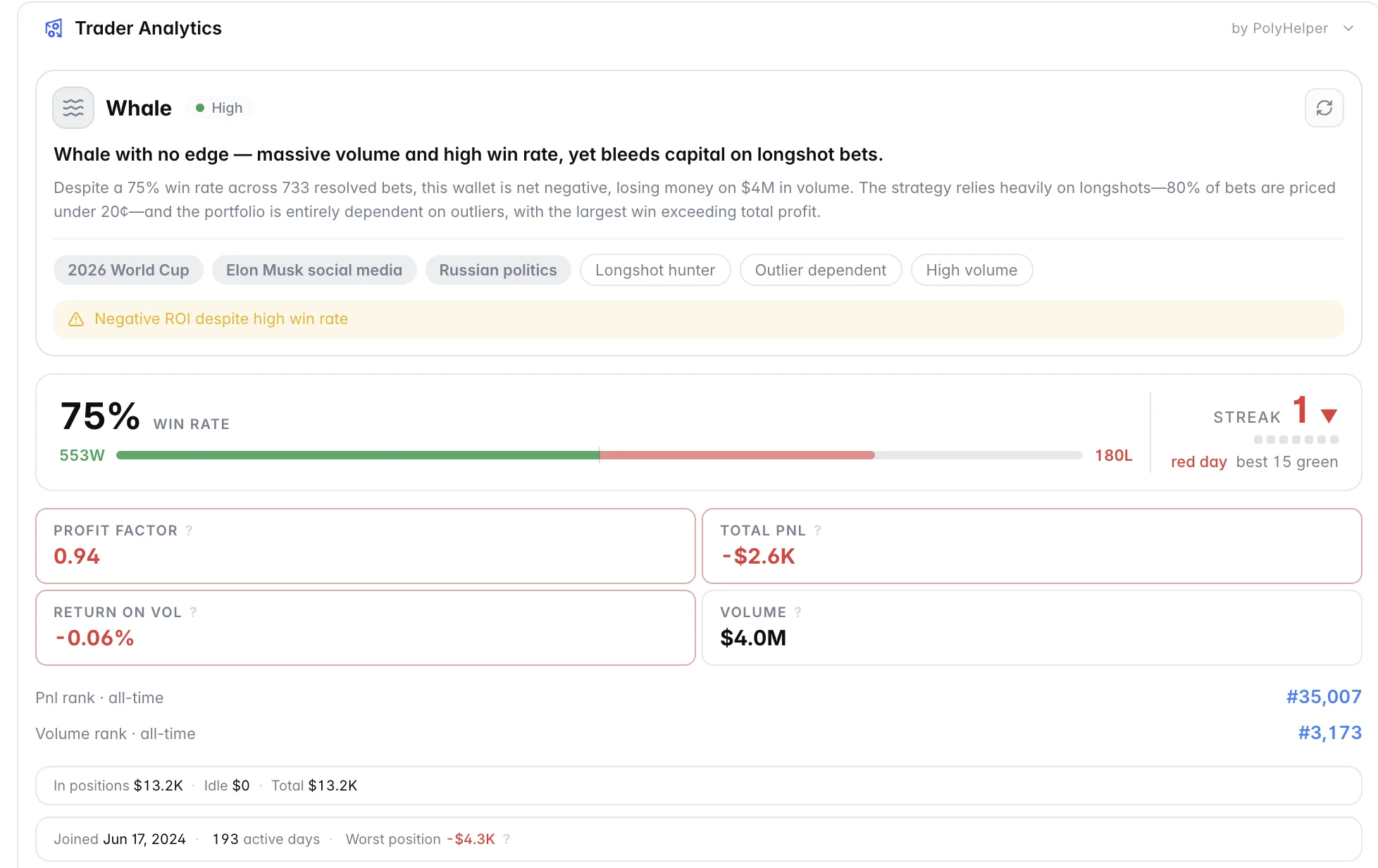Click the High volume chip
Screen dimensions: 1378x868
point(972,271)
